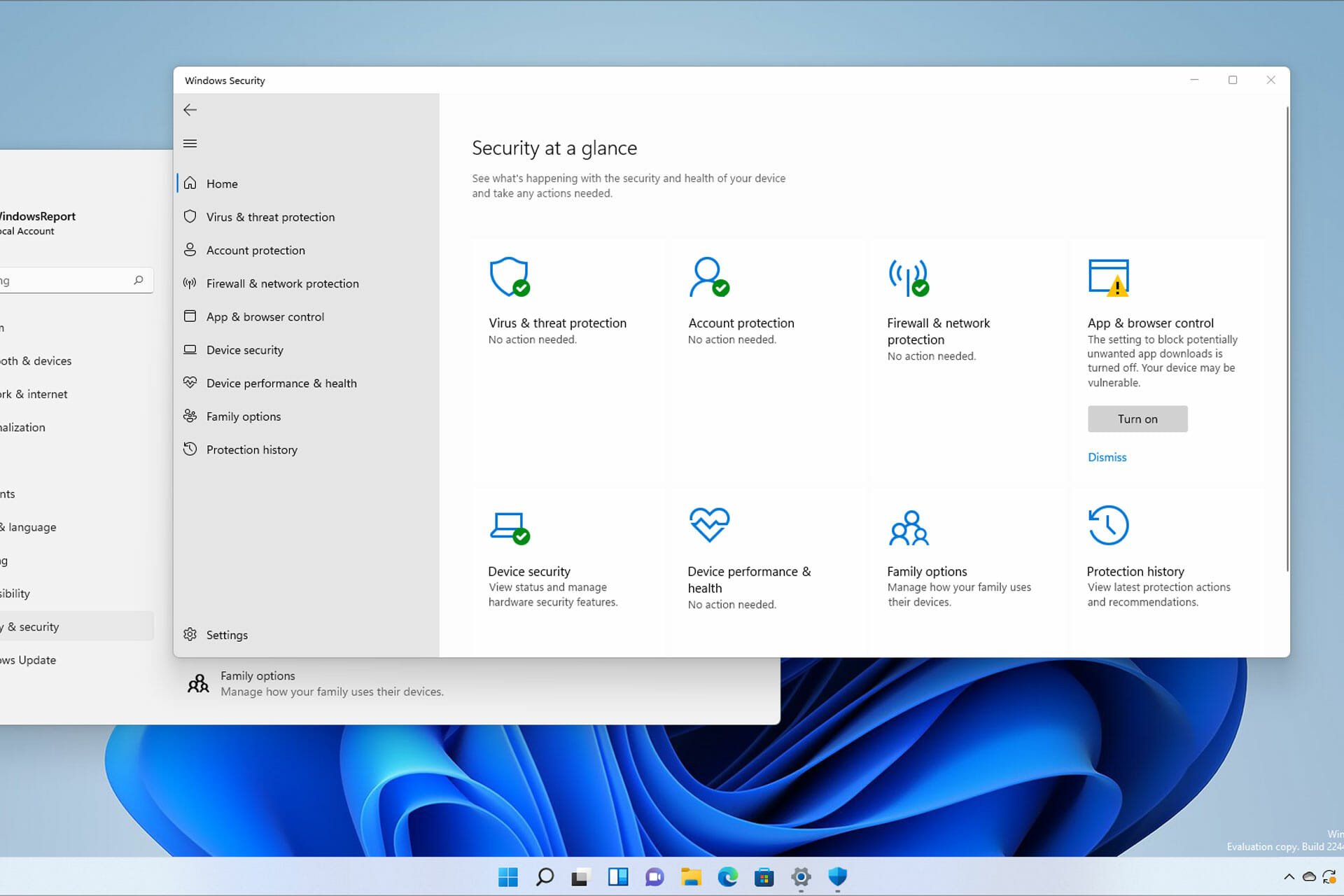
Task: Select Virus & threat protection in sidebar
Action: tap(270, 217)
